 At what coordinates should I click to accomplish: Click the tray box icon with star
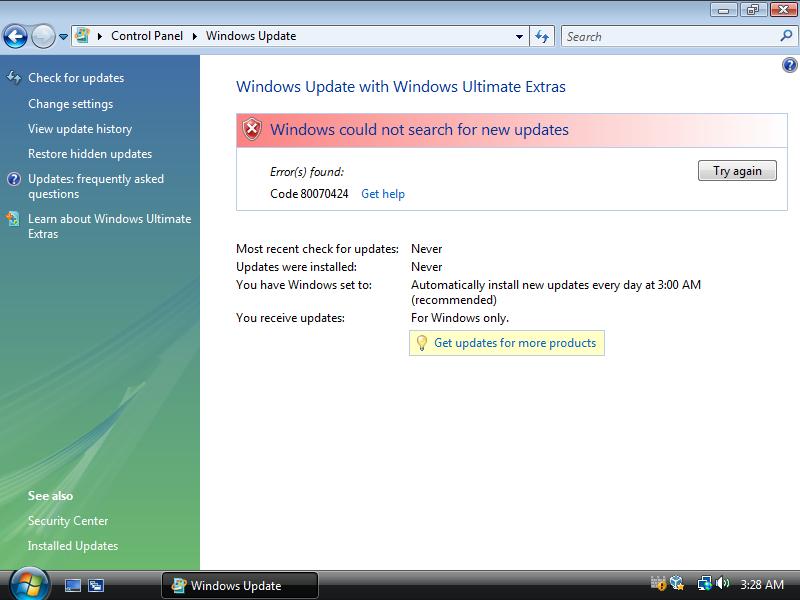[677, 583]
